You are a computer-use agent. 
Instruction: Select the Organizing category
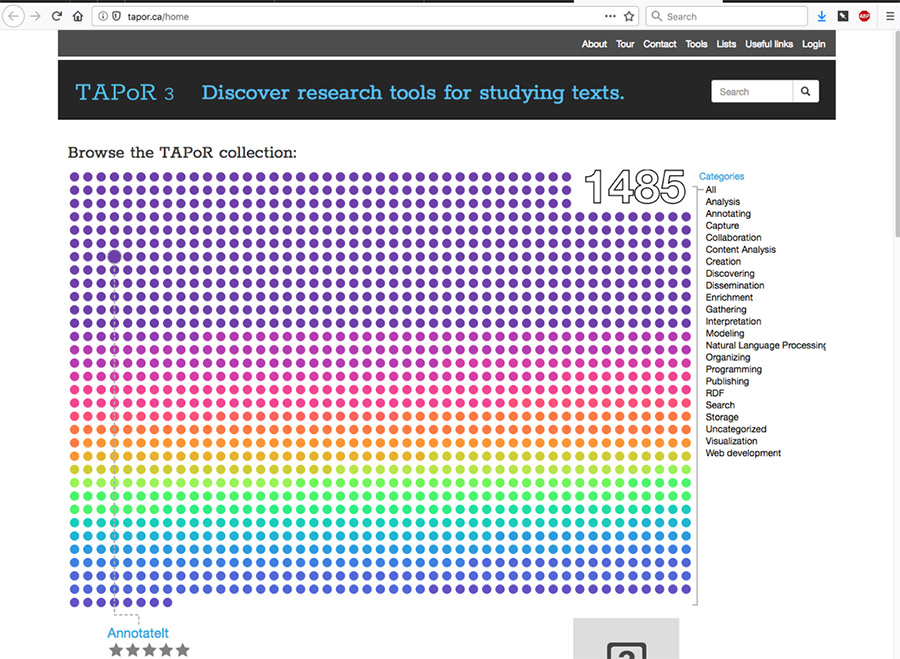(x=728, y=357)
